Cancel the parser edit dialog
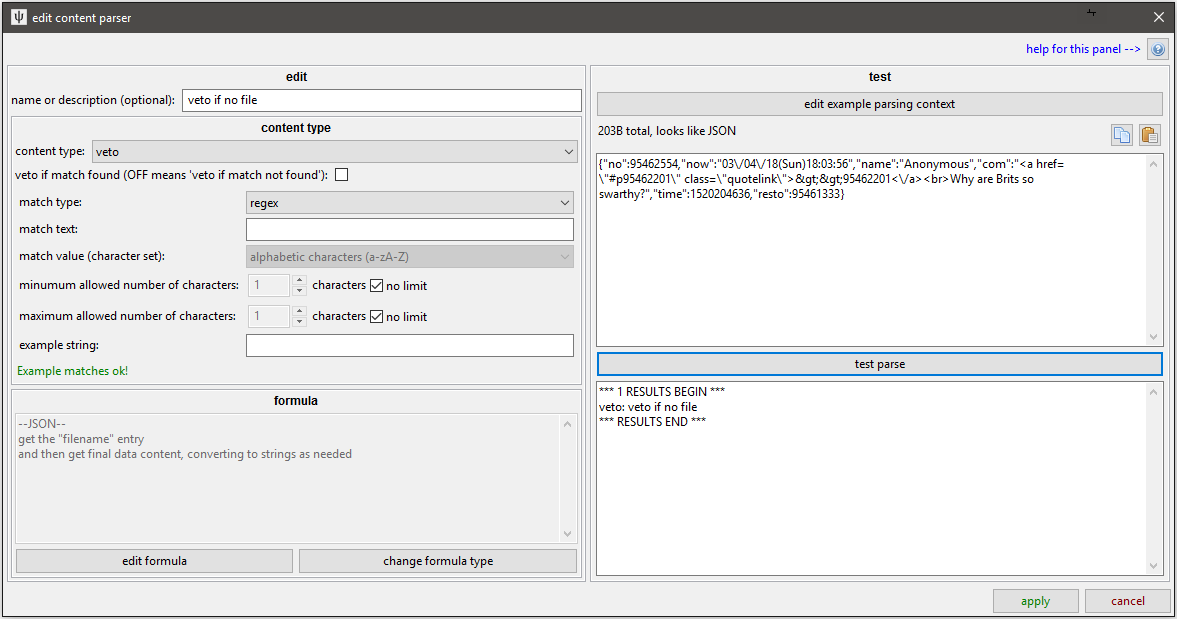This screenshot has width=1177, height=619. coord(1127,601)
